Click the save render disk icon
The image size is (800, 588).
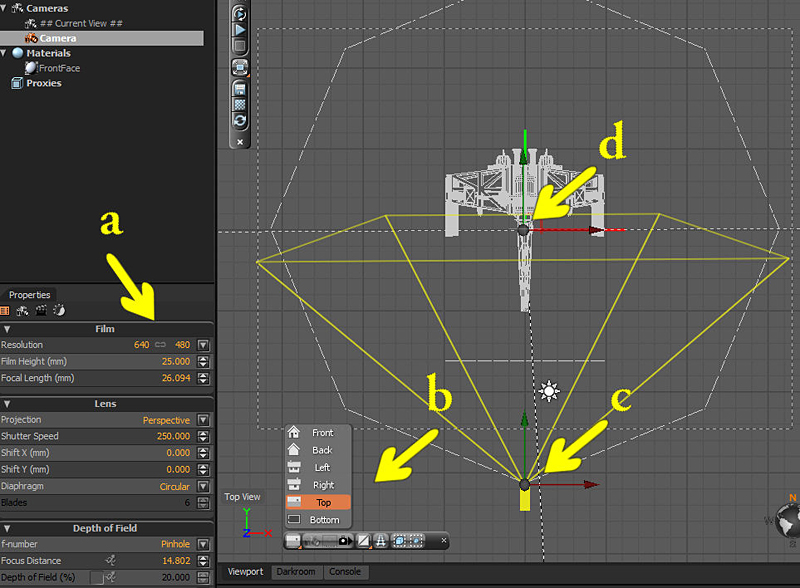pyautogui.click(x=240, y=88)
